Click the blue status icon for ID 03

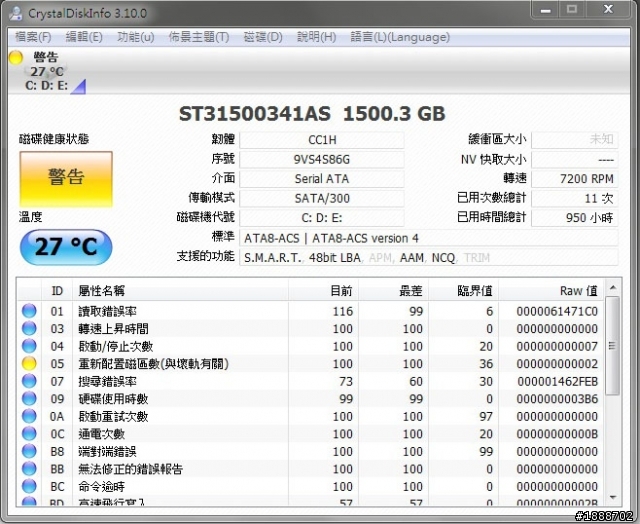click(x=29, y=329)
